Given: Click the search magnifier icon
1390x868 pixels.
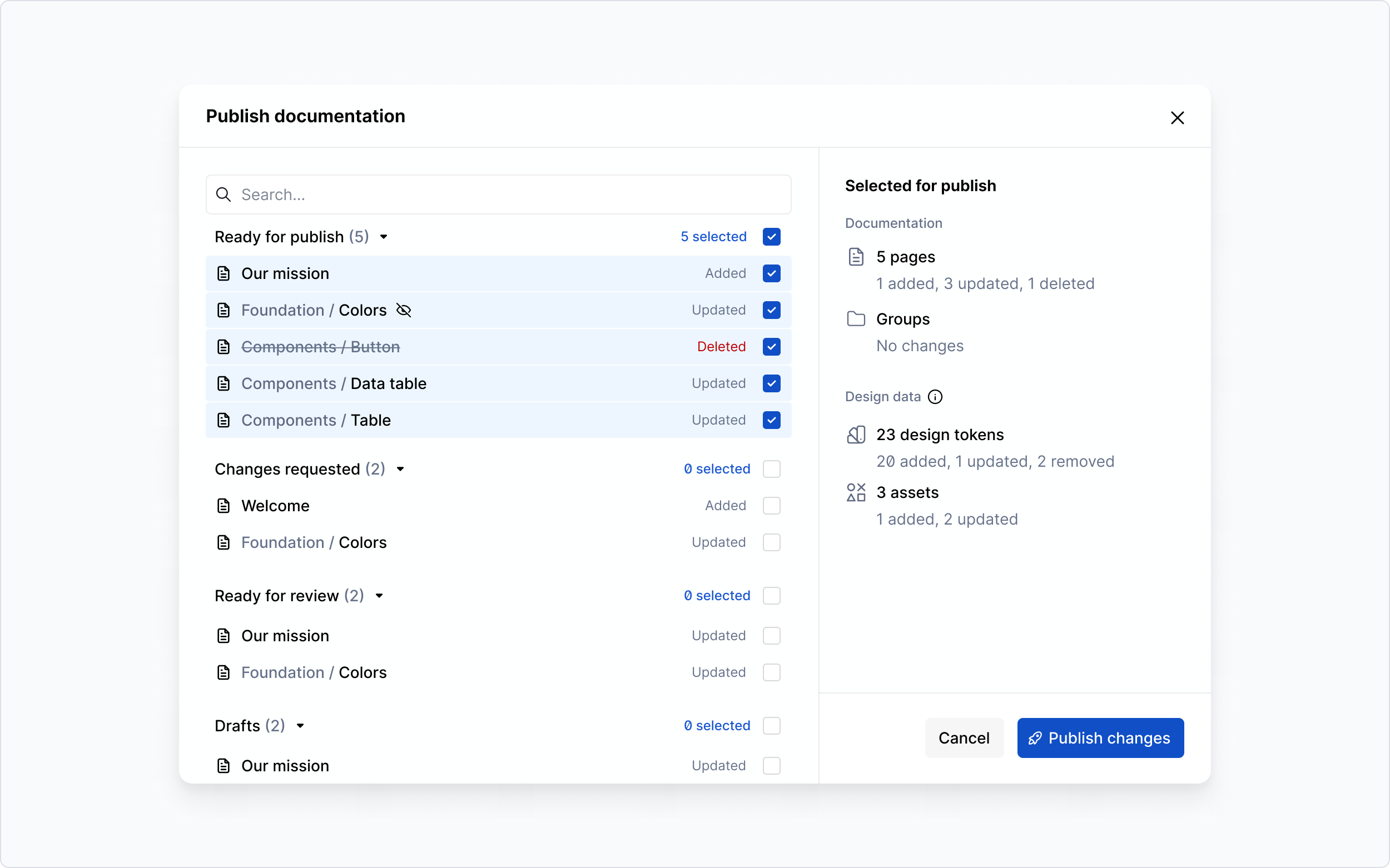Looking at the screenshot, I should pos(224,194).
